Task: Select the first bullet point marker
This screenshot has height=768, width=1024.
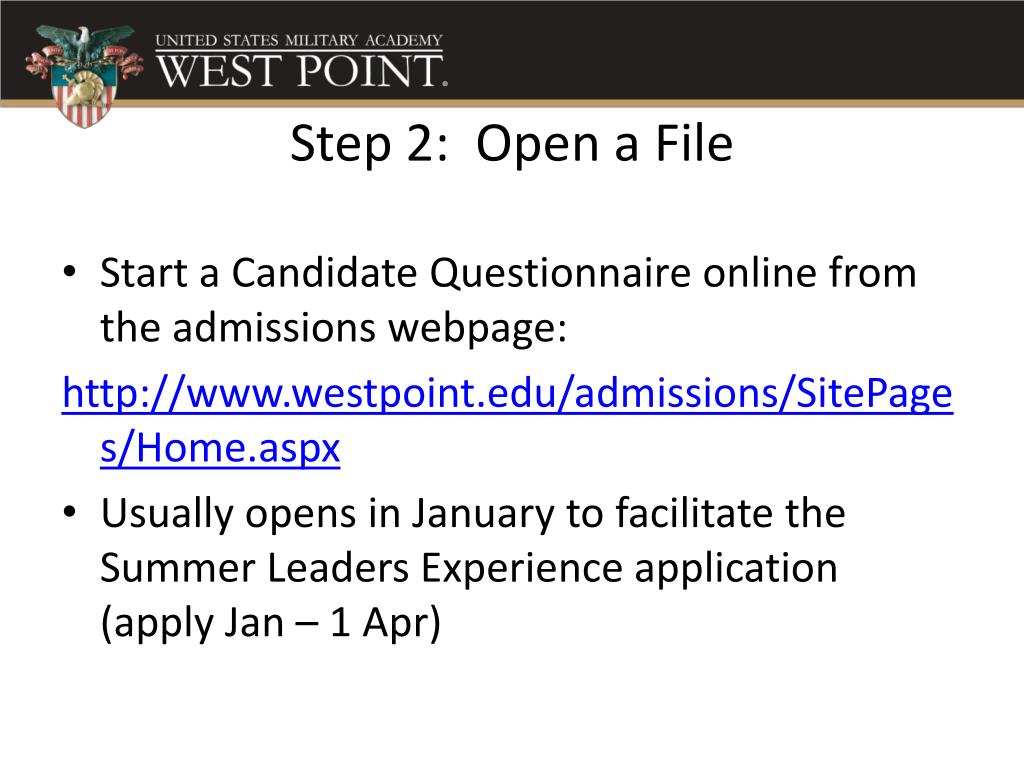Action: (70, 271)
